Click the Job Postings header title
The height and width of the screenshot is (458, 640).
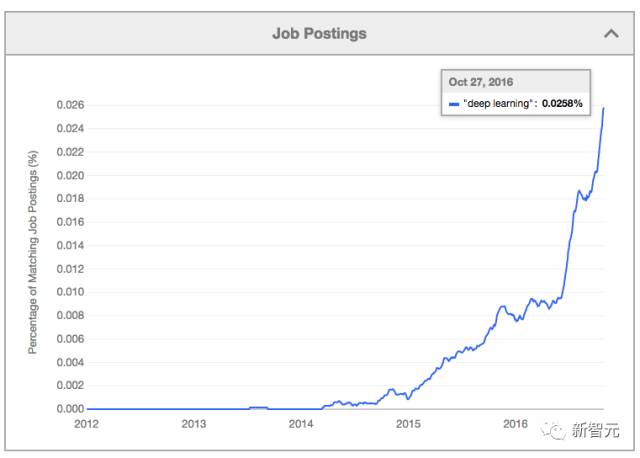319,33
